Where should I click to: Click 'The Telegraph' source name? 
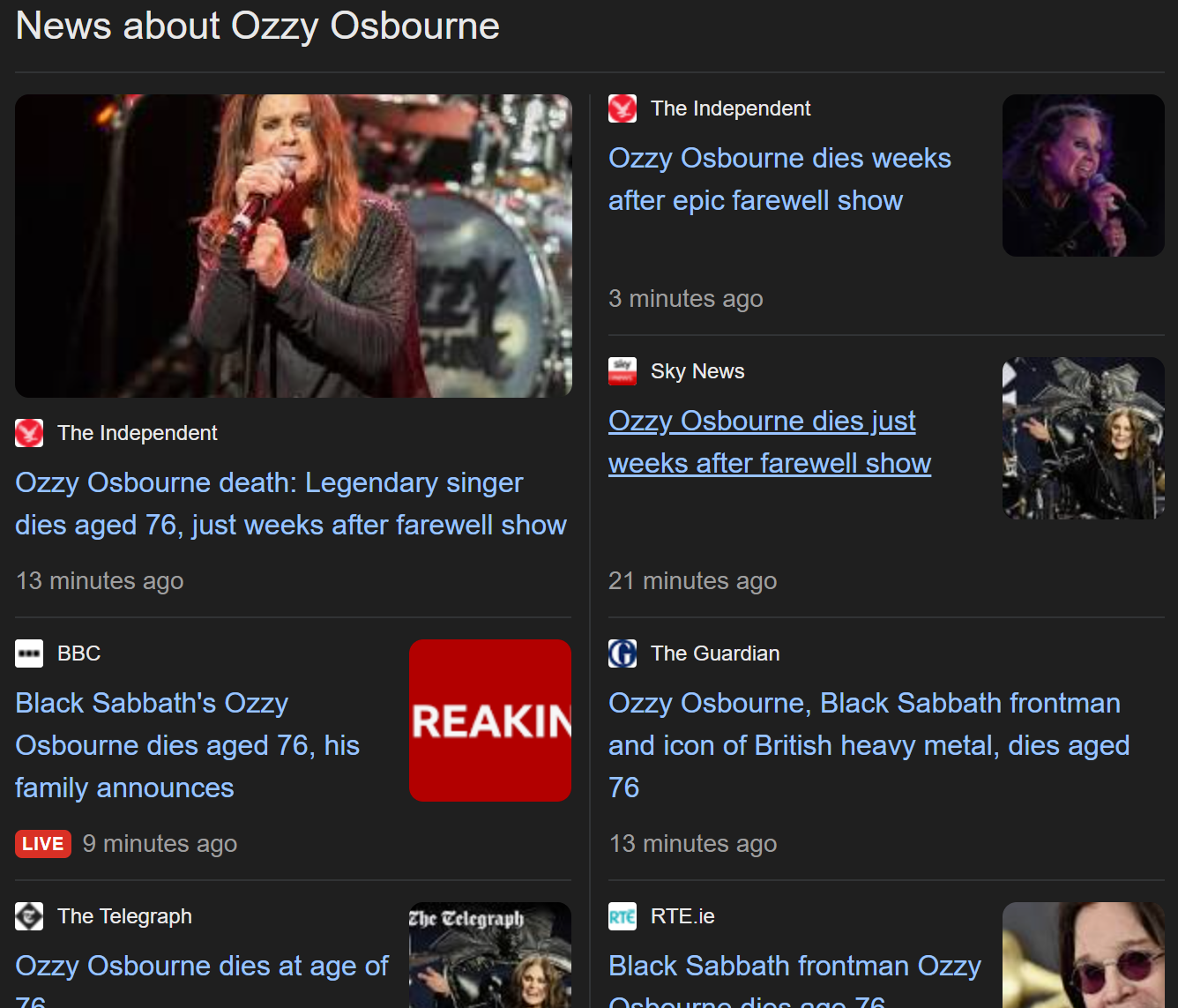(x=124, y=916)
